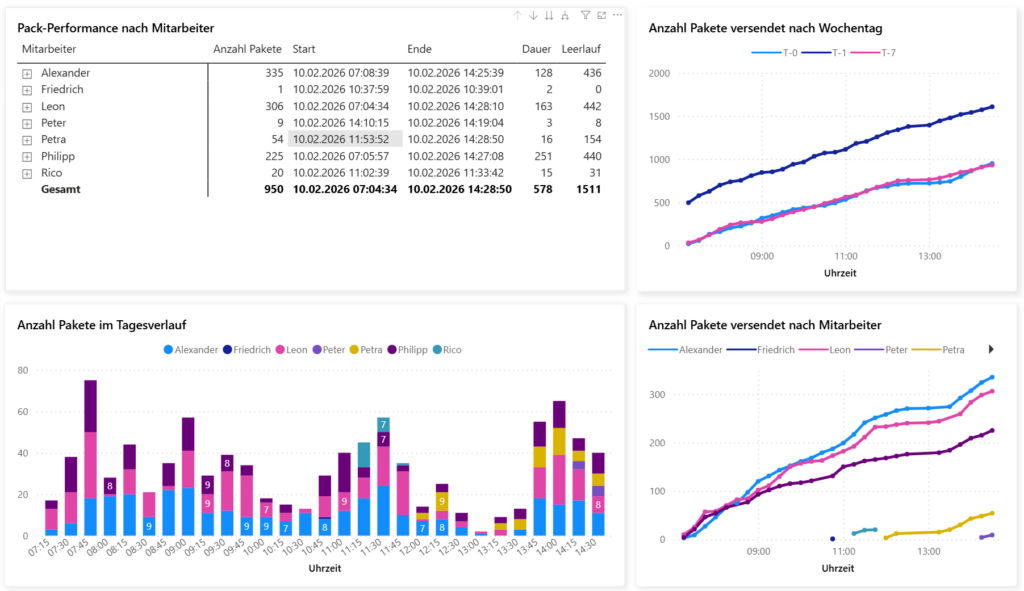Select the highlighted Petra start time cell
Image resolution: width=1024 pixels, height=591 pixels.
(345, 139)
